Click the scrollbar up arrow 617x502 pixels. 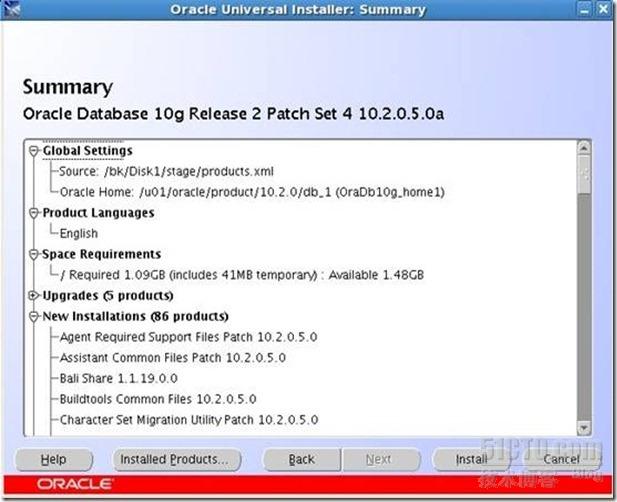pyautogui.click(x=584, y=148)
